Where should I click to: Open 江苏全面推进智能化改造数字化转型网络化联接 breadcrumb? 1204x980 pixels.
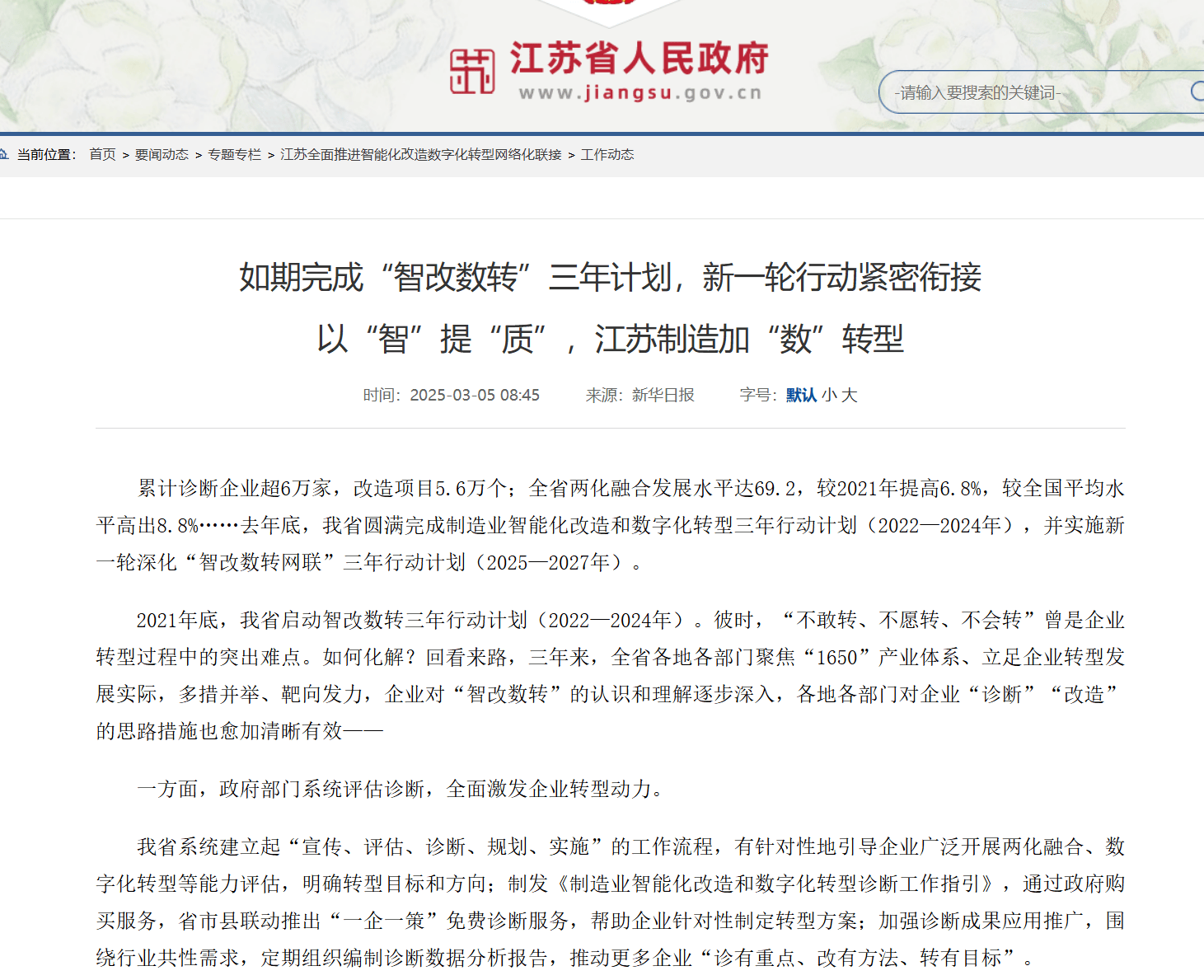pyautogui.click(x=420, y=154)
